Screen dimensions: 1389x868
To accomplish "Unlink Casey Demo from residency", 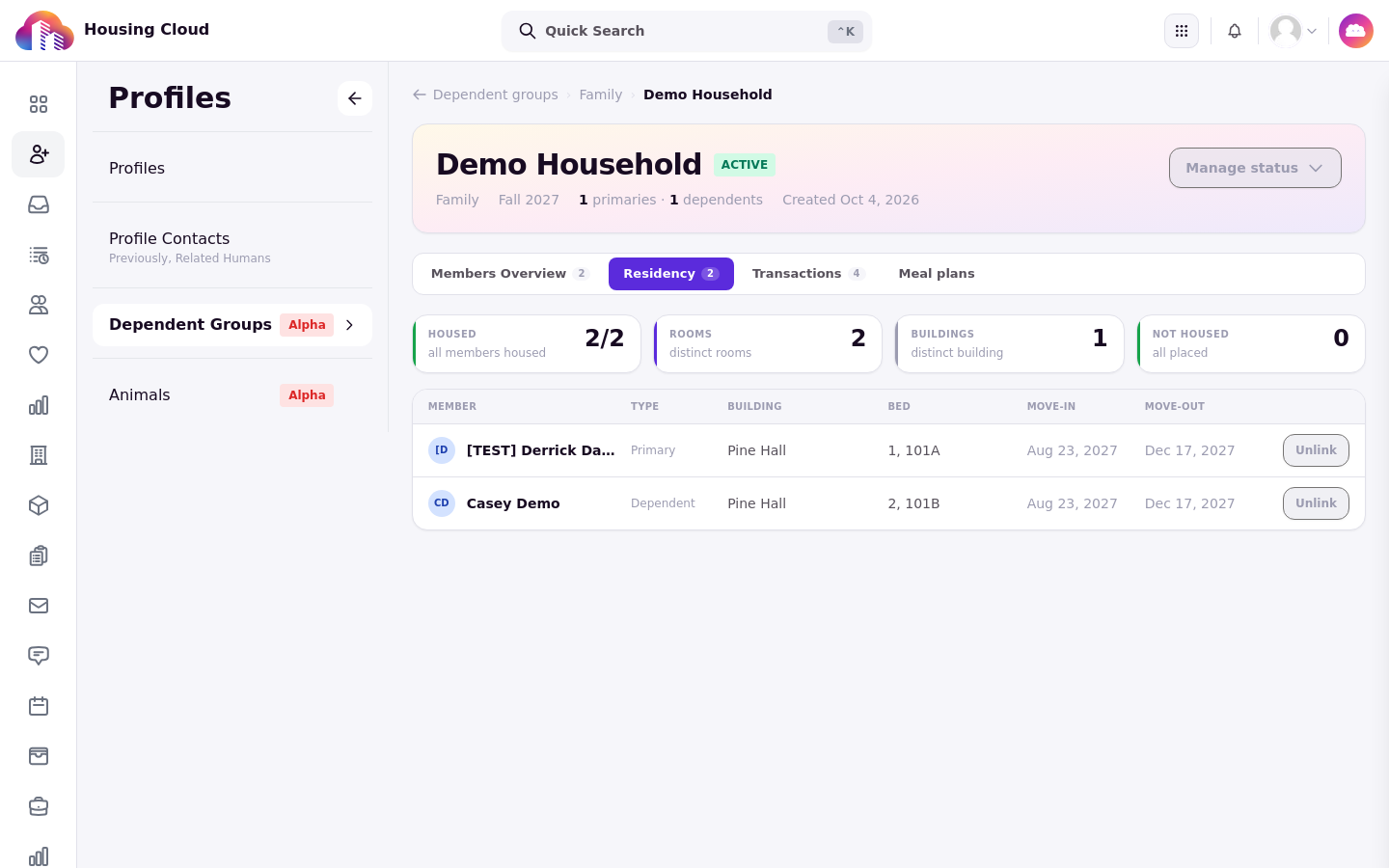I will pyautogui.click(x=1316, y=503).
